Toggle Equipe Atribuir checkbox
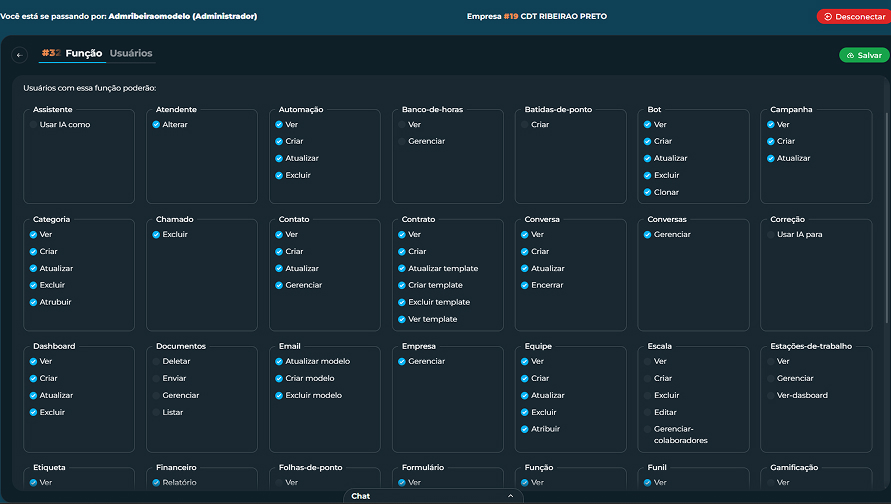Viewport: 891px width, 504px height. click(x=524, y=429)
